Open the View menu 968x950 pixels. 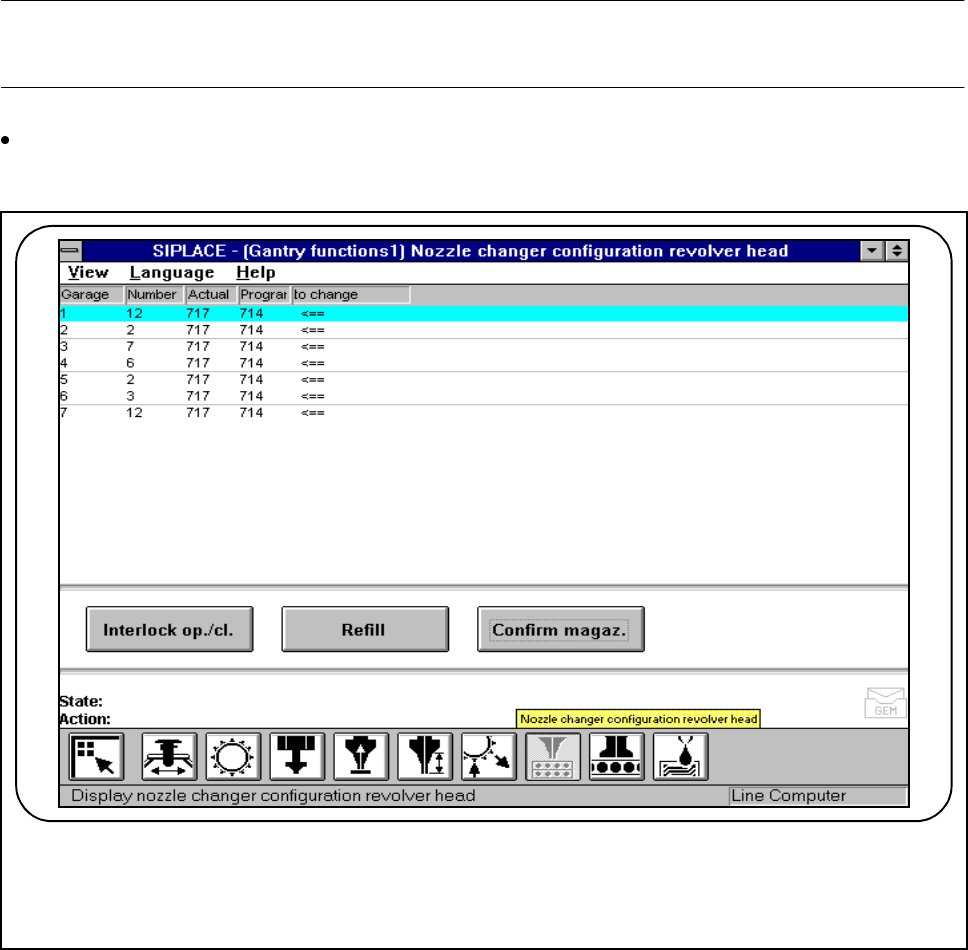[x=88, y=272]
